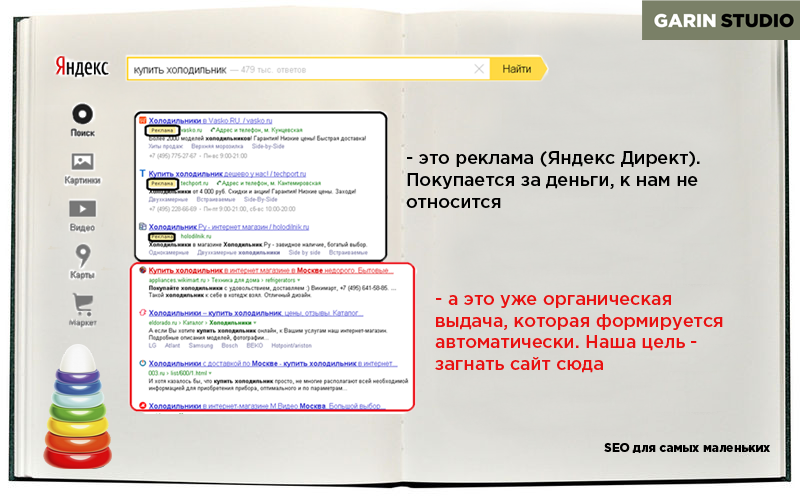Screen dimensions: 800x496
Task: Click the favicon beside Холодильник.Ру ad title
Action: pos(143,227)
